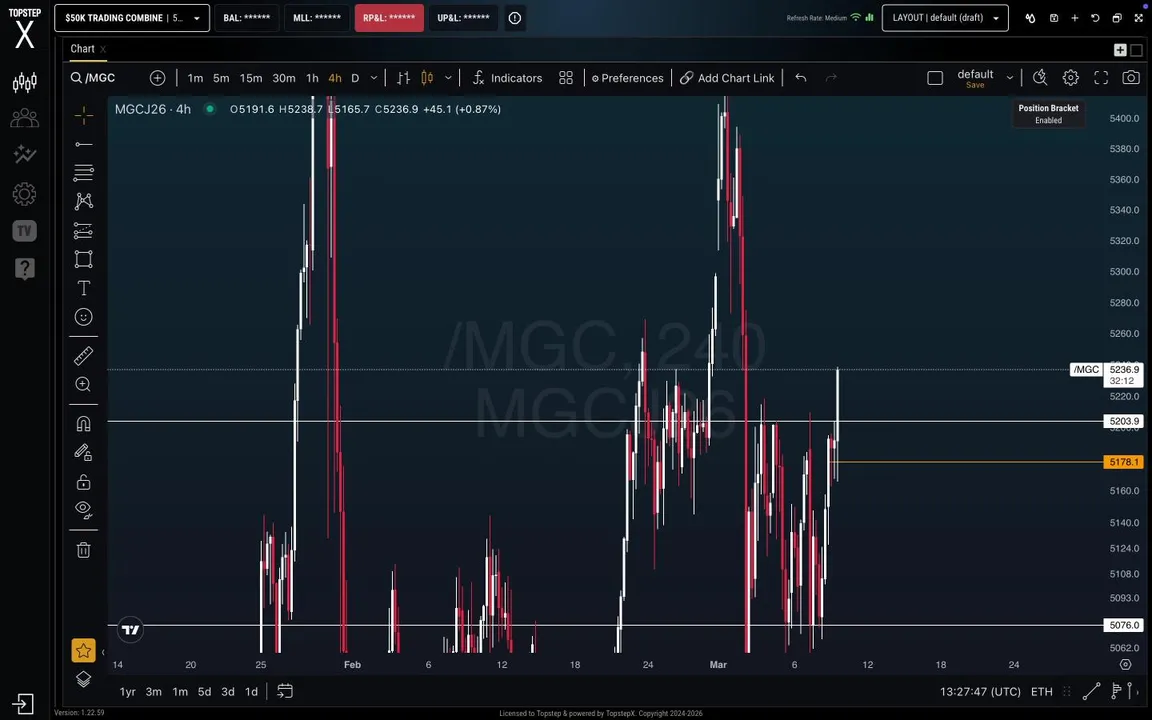The width and height of the screenshot is (1152, 720).
Task: Add a panel with white plus button
Action: pos(1120,50)
